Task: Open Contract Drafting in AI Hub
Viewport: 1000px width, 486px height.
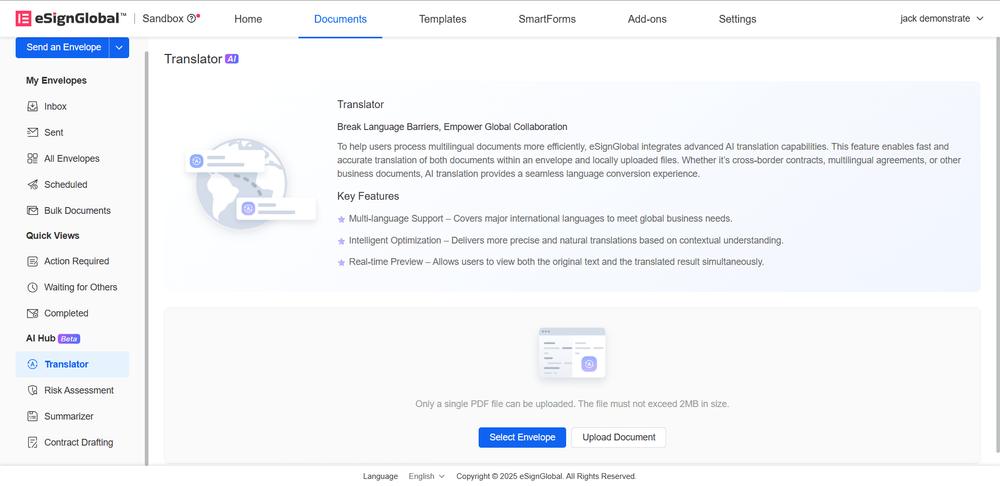Action: click(x=78, y=442)
